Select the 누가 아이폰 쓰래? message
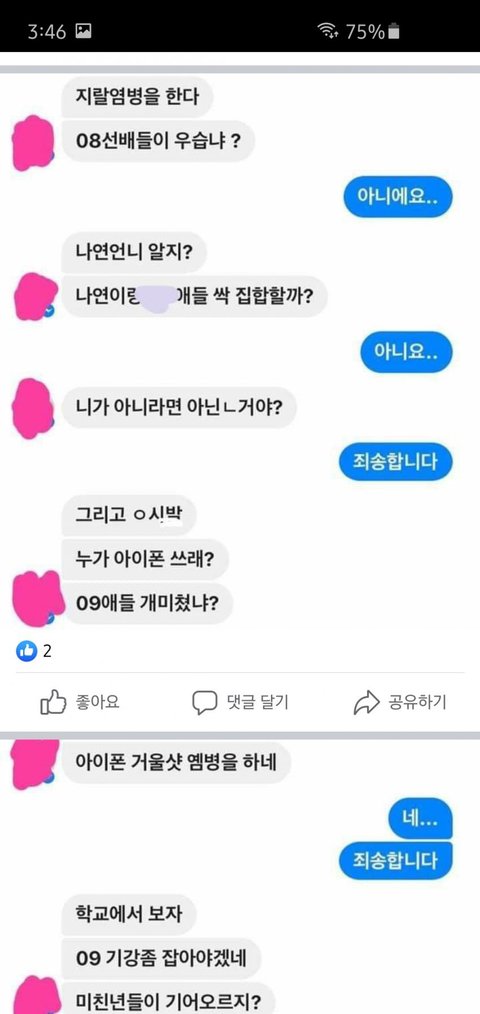Viewport: 480px width, 1014px height. pyautogui.click(x=146, y=560)
